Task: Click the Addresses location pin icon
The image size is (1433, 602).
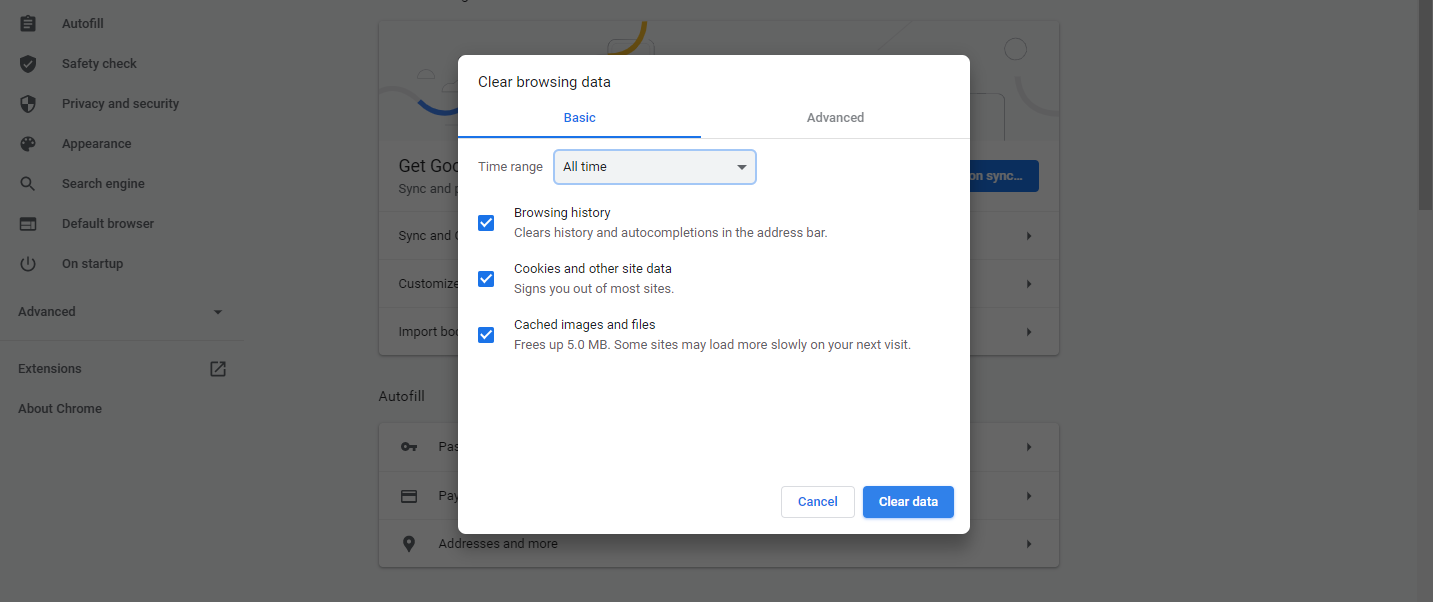Action: coord(408,544)
